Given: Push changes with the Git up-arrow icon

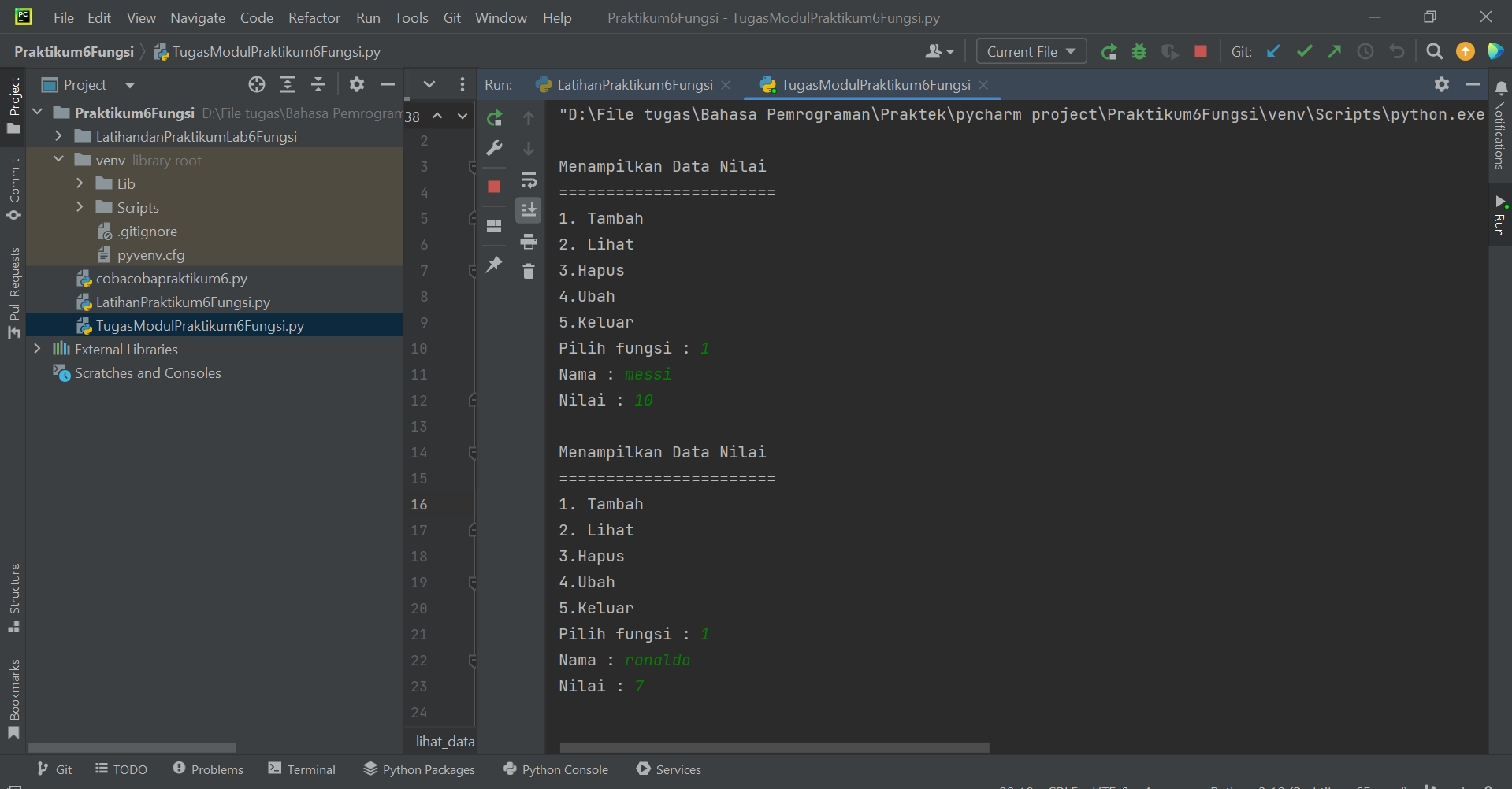Looking at the screenshot, I should point(1335,51).
